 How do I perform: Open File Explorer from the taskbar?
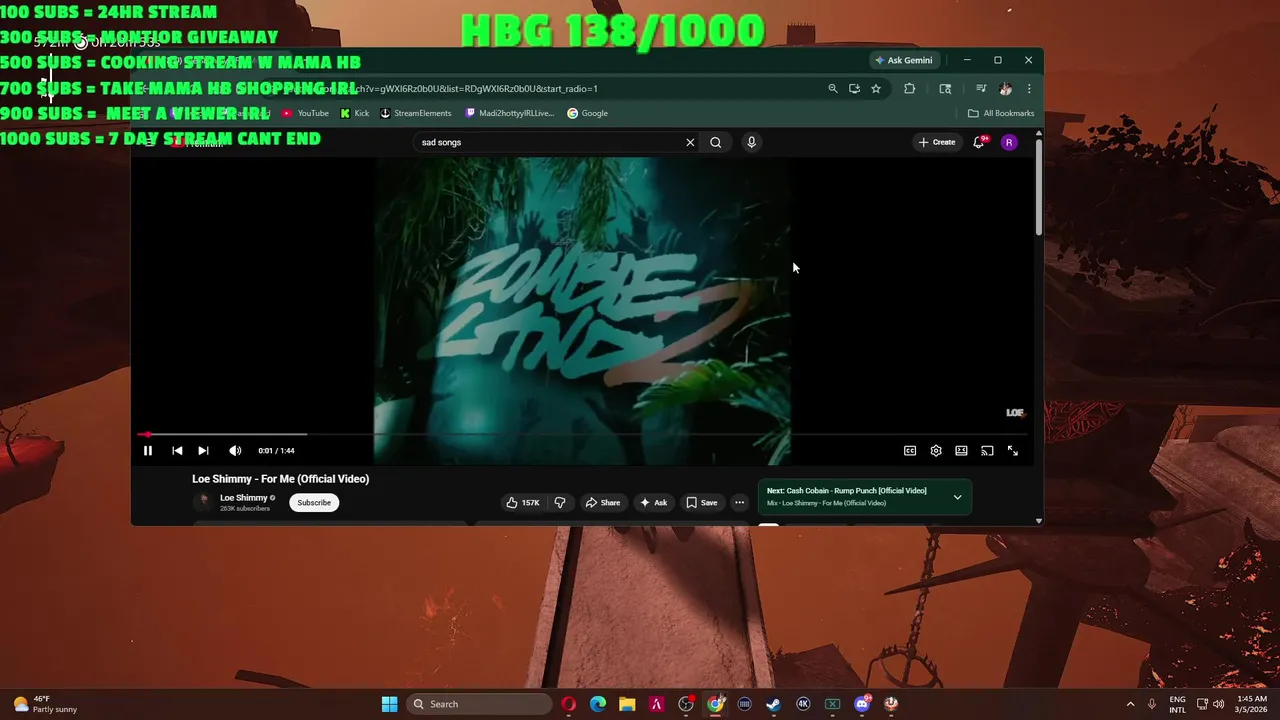click(627, 704)
